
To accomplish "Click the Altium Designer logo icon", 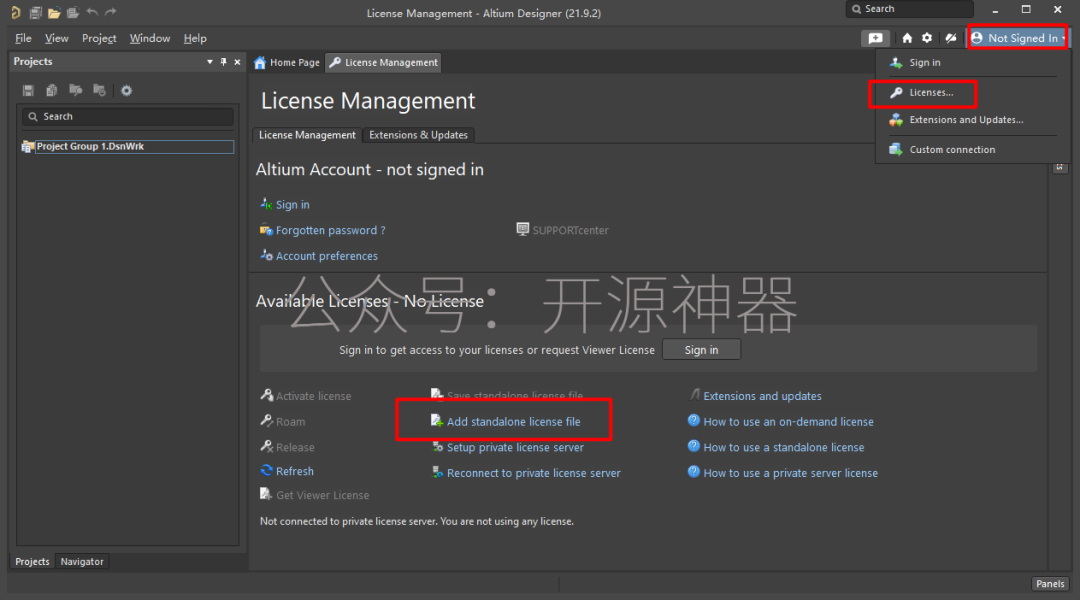I will [x=16, y=12].
